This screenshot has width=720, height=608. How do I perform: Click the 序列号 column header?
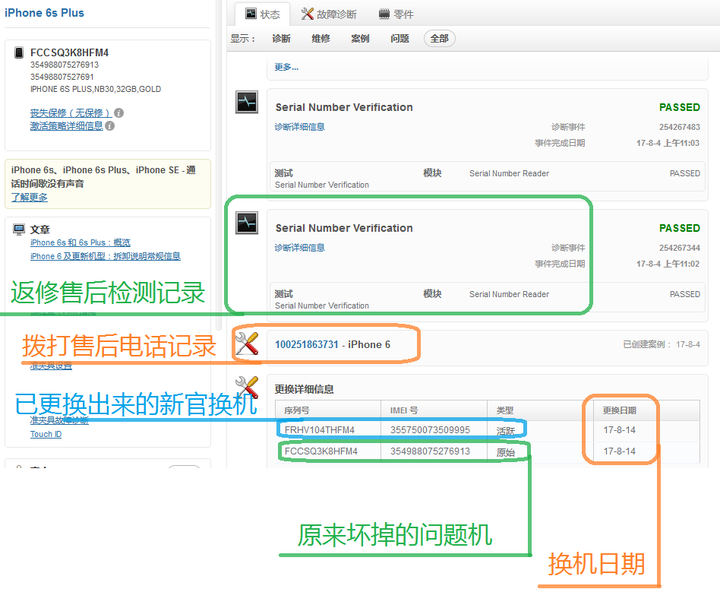click(x=297, y=410)
